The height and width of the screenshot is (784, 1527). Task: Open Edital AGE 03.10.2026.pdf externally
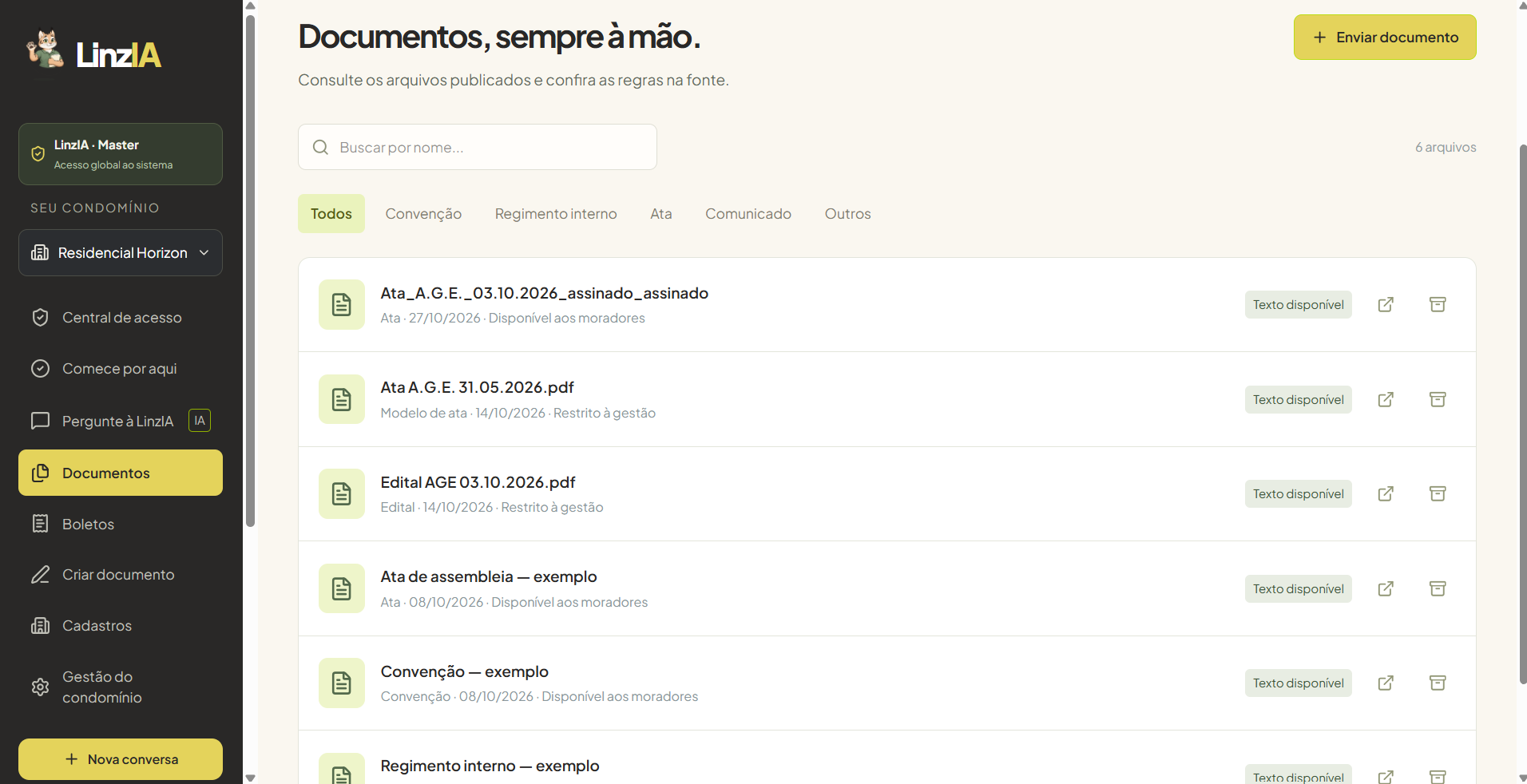click(1386, 494)
